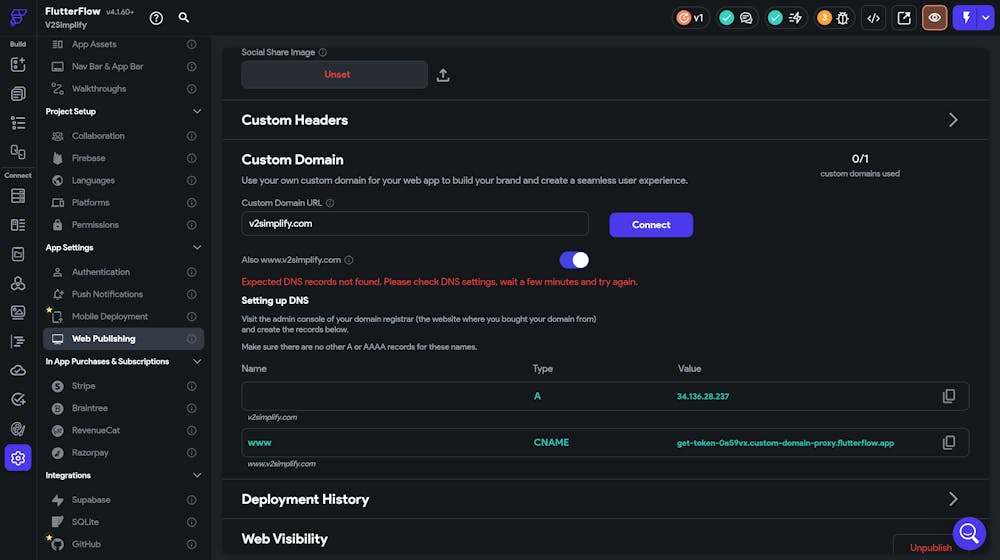Expand the Custom Headers section
Screen dimensions: 1000x560
click(953, 120)
